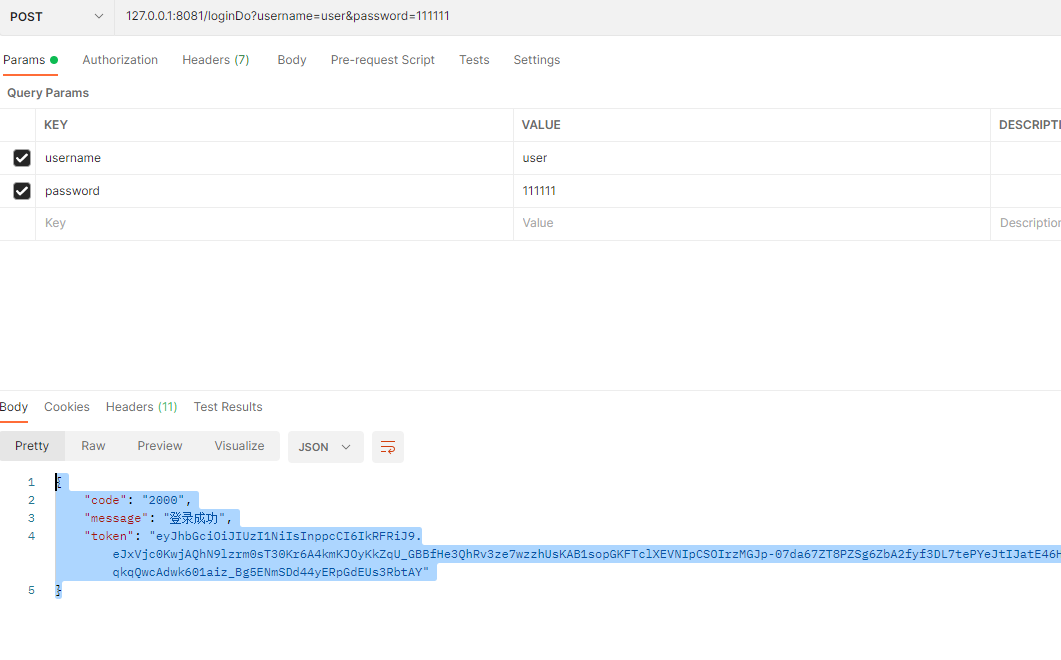Click the KEY column header
Screen dimensions: 1061x660
click(55, 125)
